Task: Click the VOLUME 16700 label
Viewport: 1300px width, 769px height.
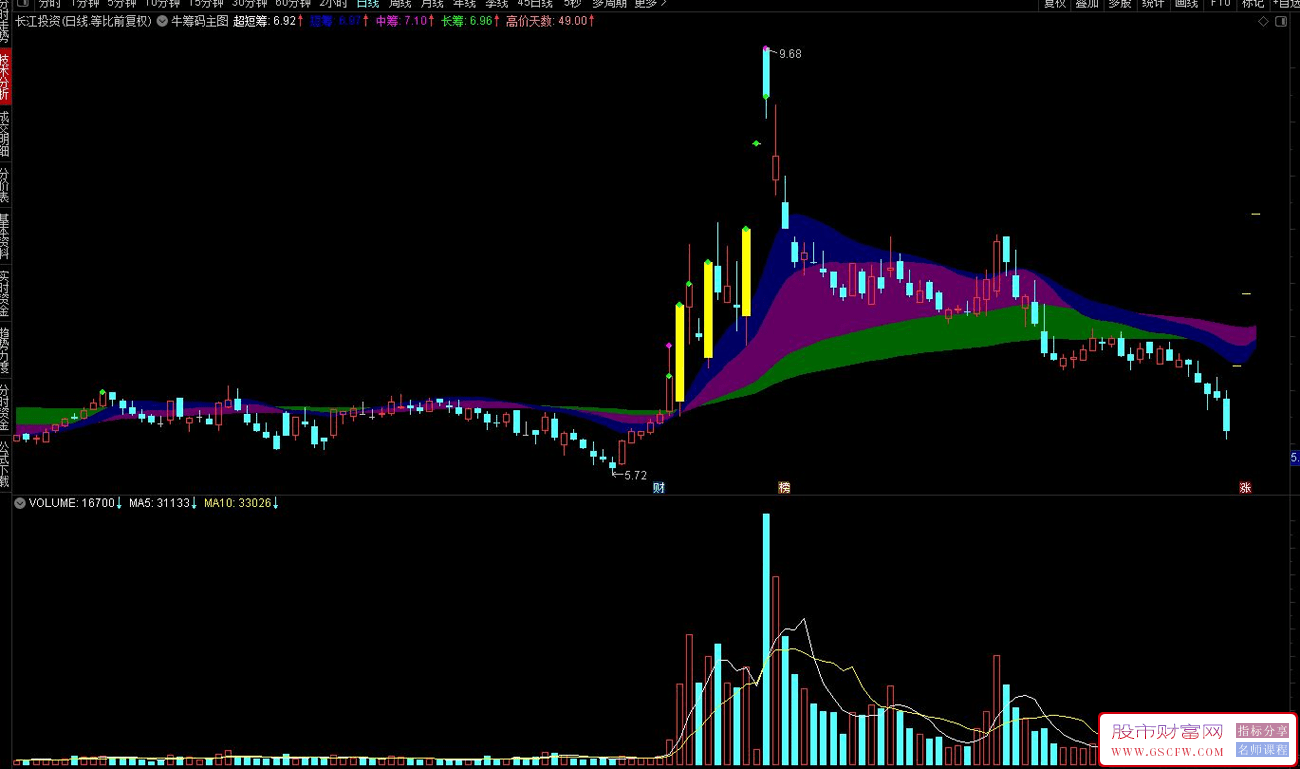Action: [75, 503]
